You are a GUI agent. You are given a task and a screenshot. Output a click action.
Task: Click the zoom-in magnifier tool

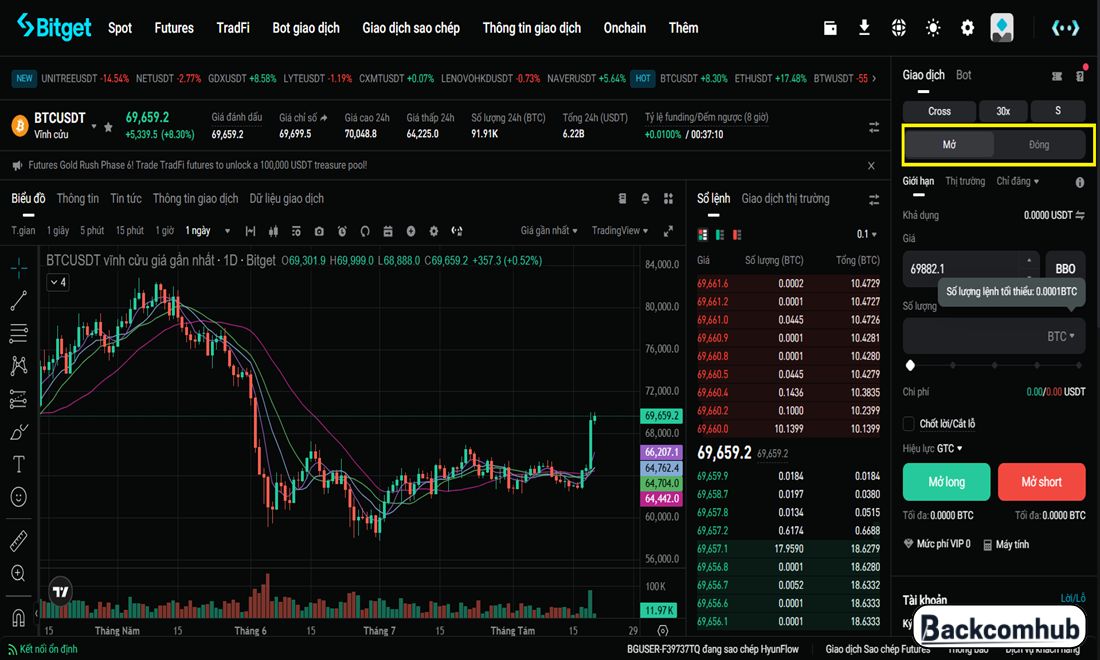pyautogui.click(x=19, y=574)
